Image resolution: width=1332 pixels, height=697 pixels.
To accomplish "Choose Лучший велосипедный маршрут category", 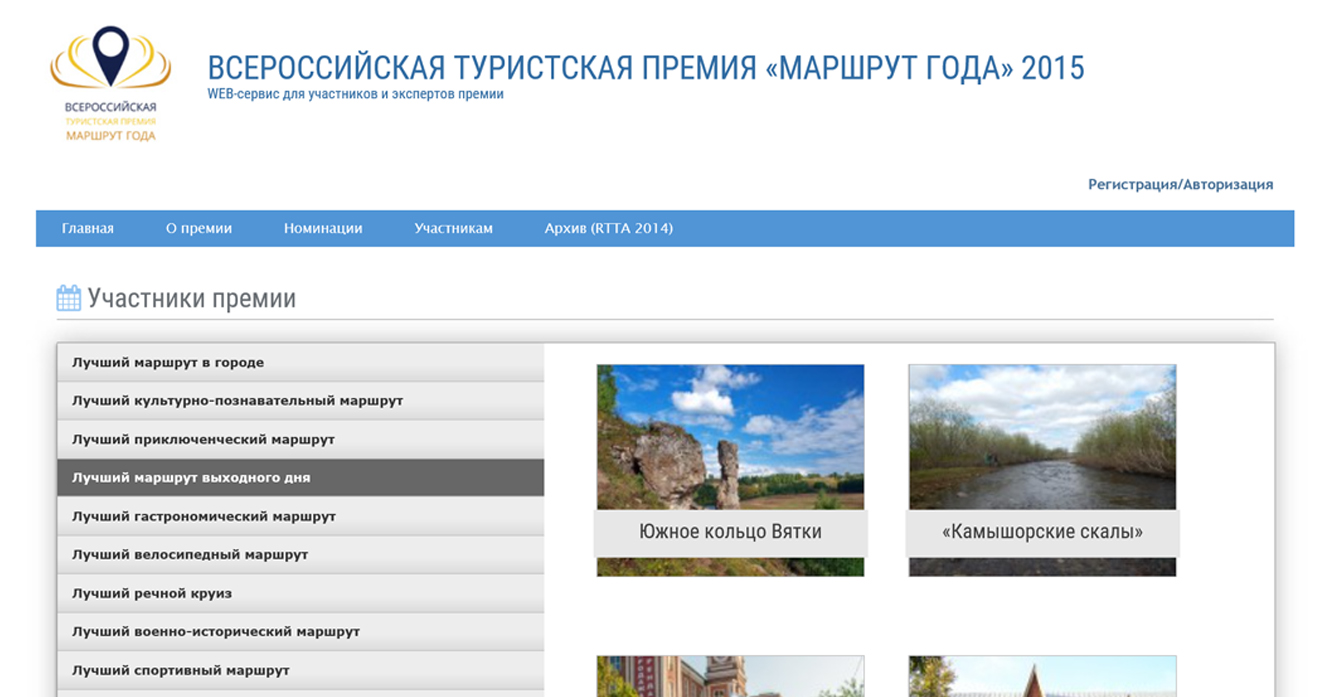I will pyautogui.click(x=301, y=555).
